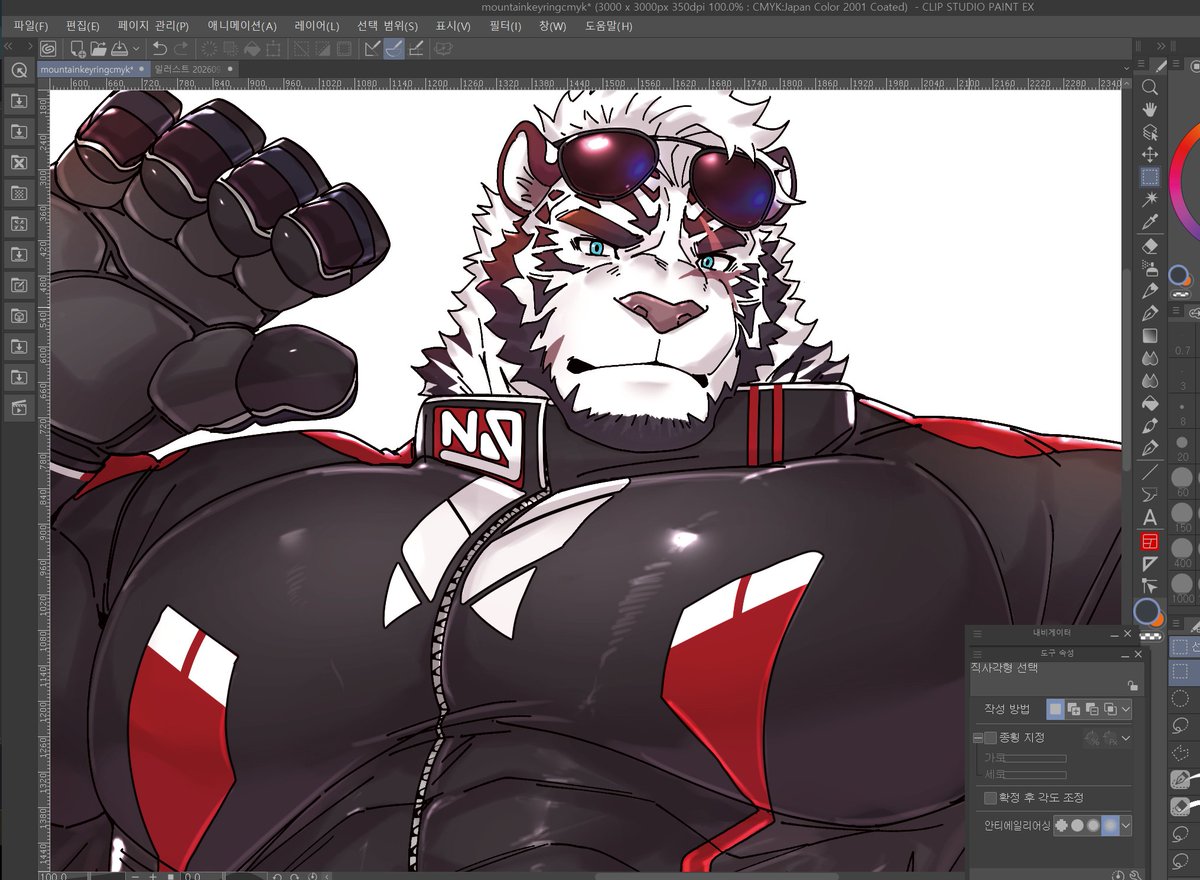Select the Gradient tool

1150,336
